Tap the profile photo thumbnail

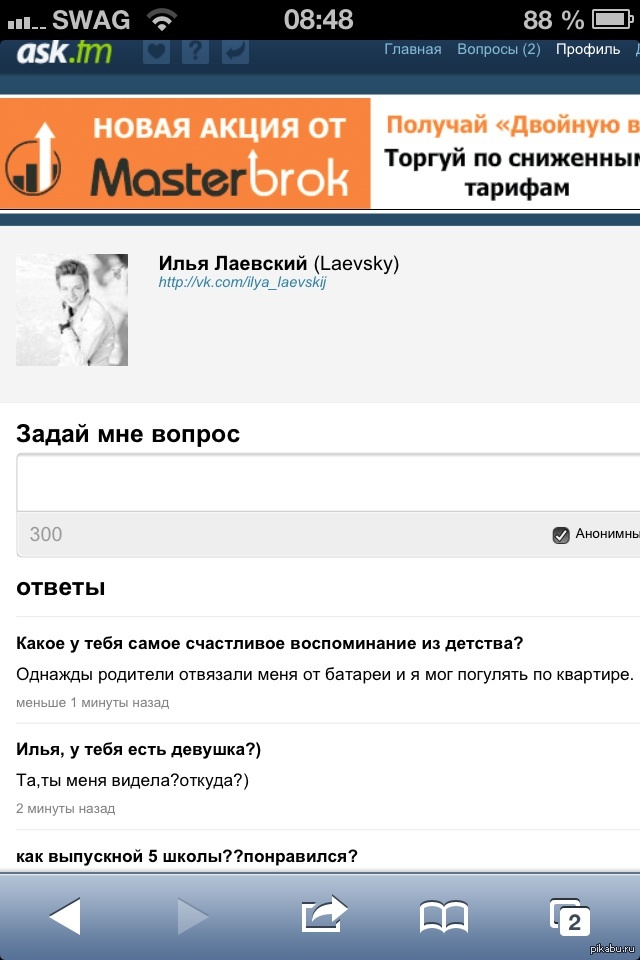click(72, 310)
